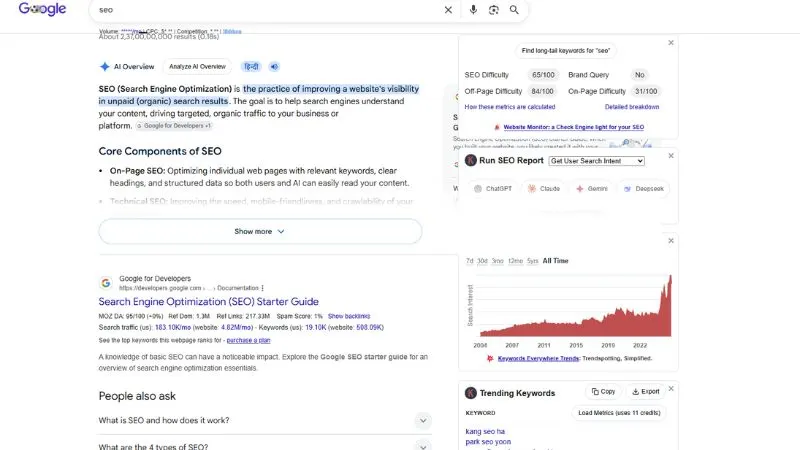Click into the search box containing seo
Screen dimensions: 800x450
(265, 10)
